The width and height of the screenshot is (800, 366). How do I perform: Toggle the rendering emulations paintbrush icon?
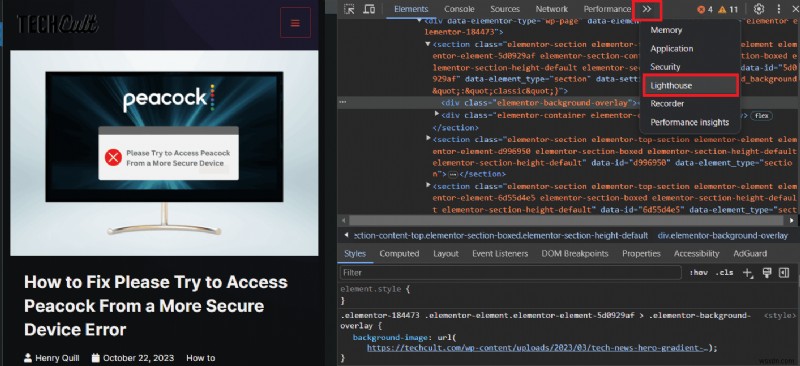click(x=766, y=273)
